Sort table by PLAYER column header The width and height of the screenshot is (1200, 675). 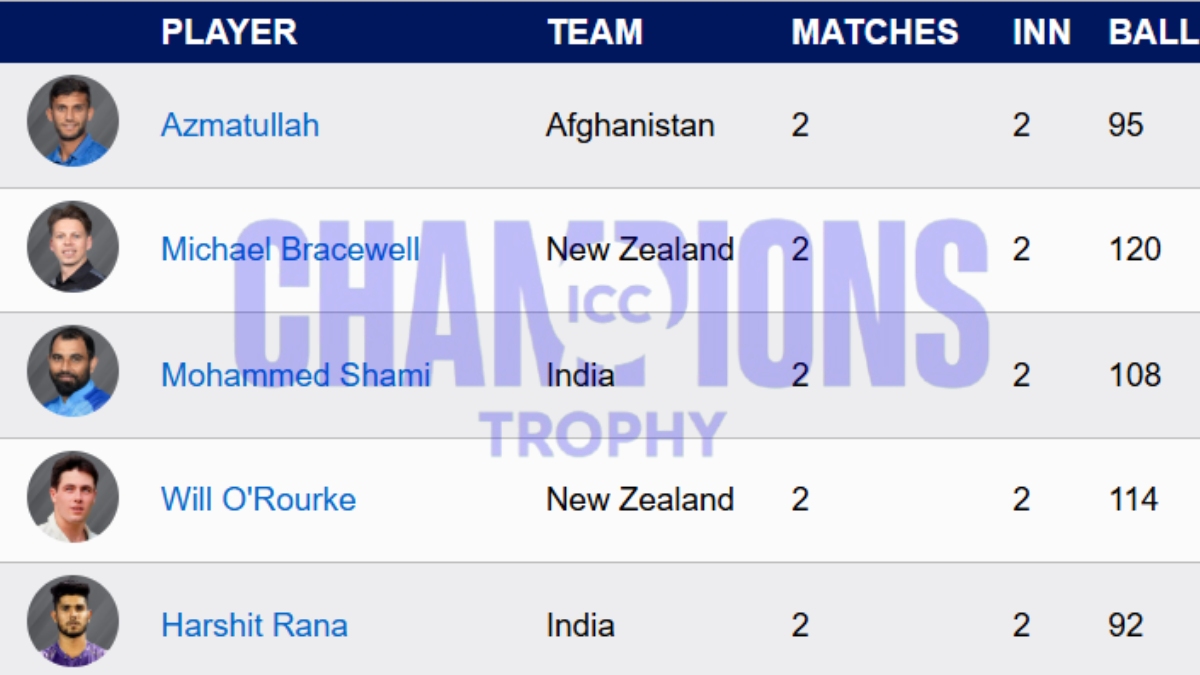[x=229, y=32]
